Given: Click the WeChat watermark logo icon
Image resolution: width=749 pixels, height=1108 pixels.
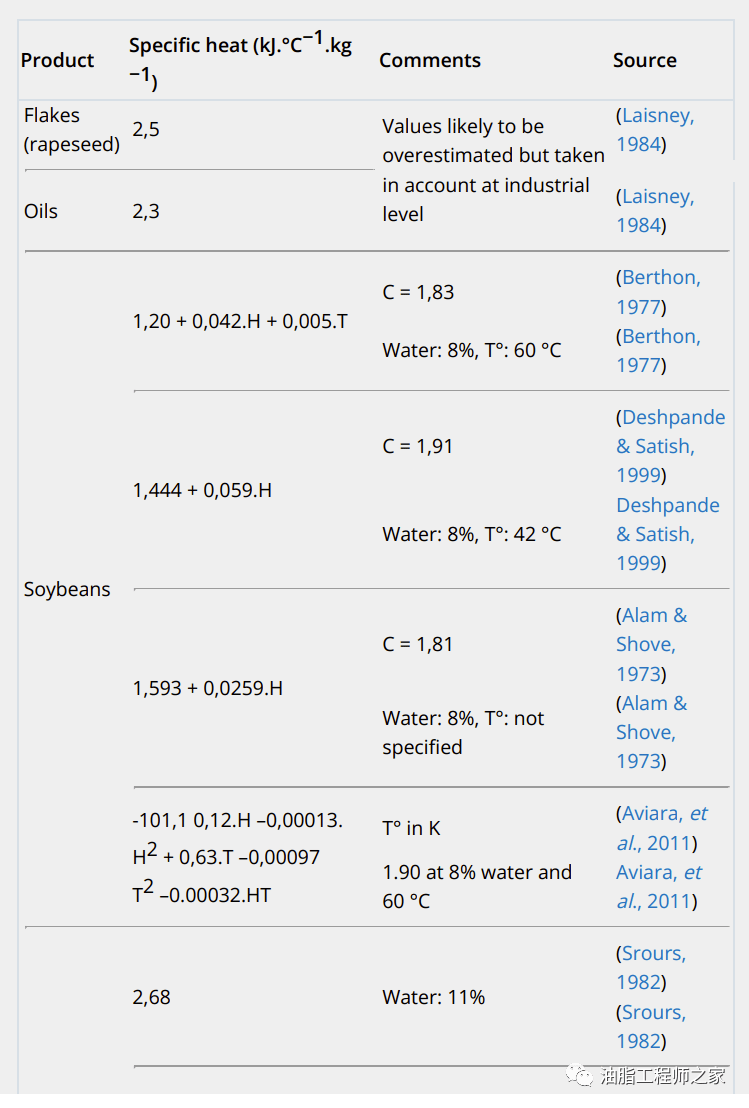Looking at the screenshot, I should pyautogui.click(x=580, y=1077).
